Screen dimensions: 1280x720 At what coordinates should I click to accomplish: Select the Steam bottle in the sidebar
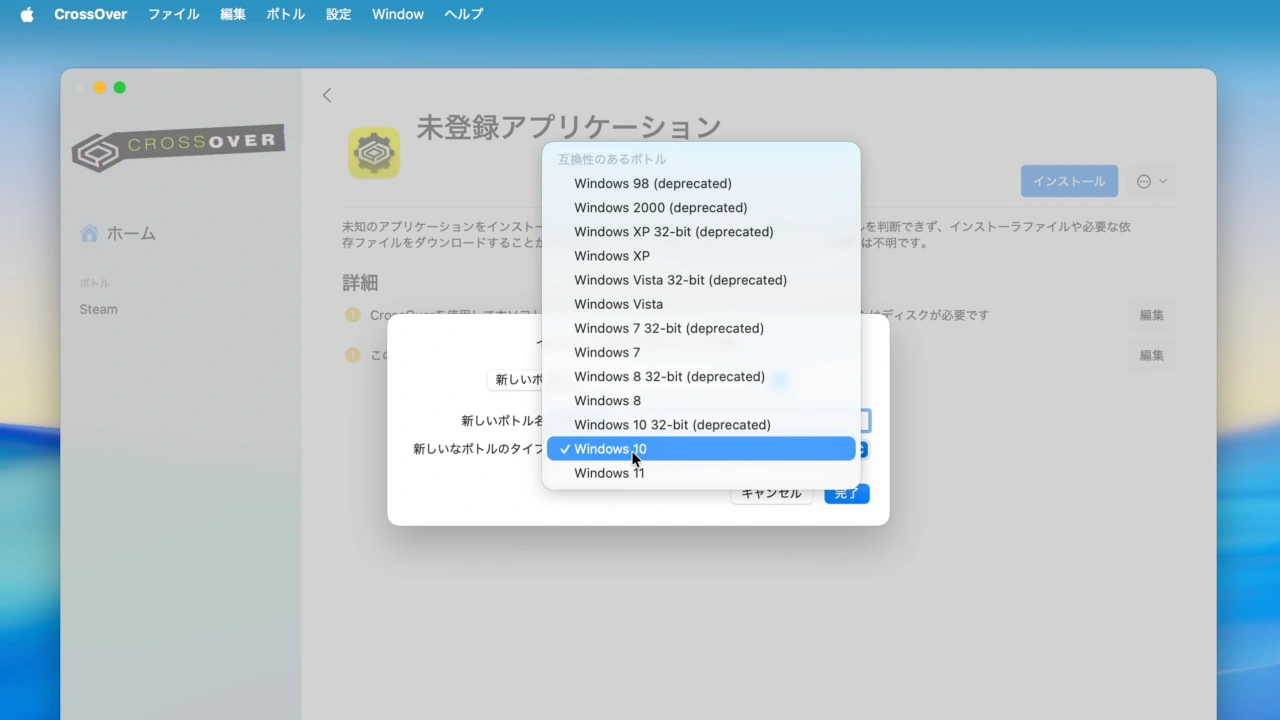(99, 309)
